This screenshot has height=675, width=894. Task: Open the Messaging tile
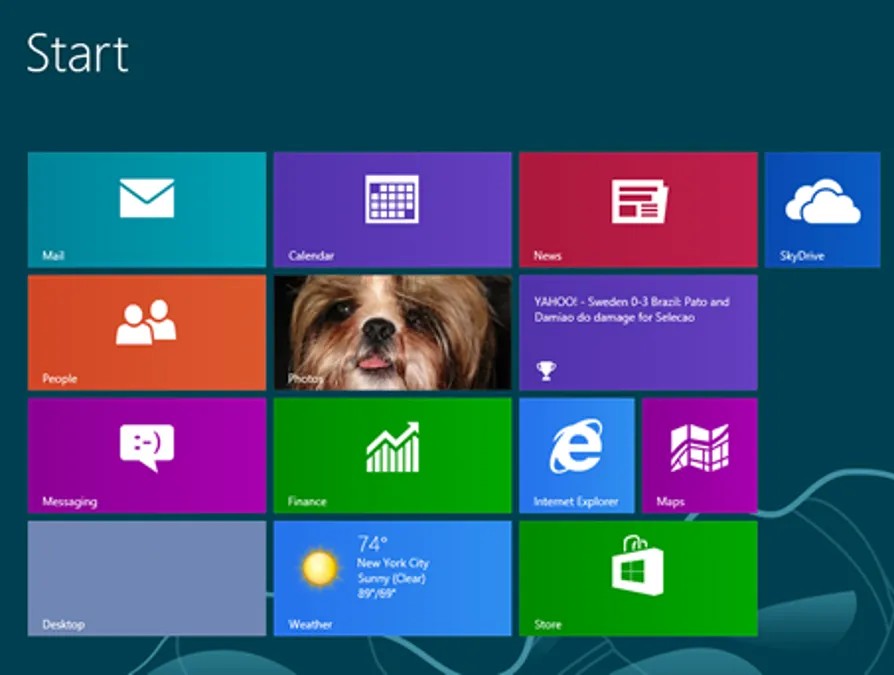click(147, 455)
